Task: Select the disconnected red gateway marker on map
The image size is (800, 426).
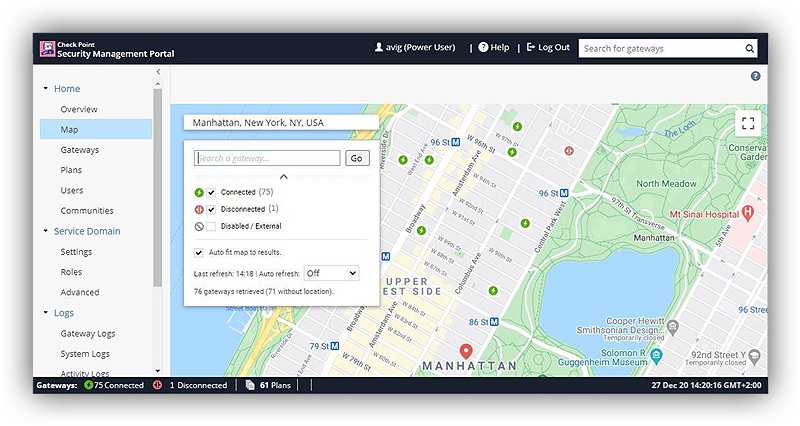Action: click(x=569, y=151)
